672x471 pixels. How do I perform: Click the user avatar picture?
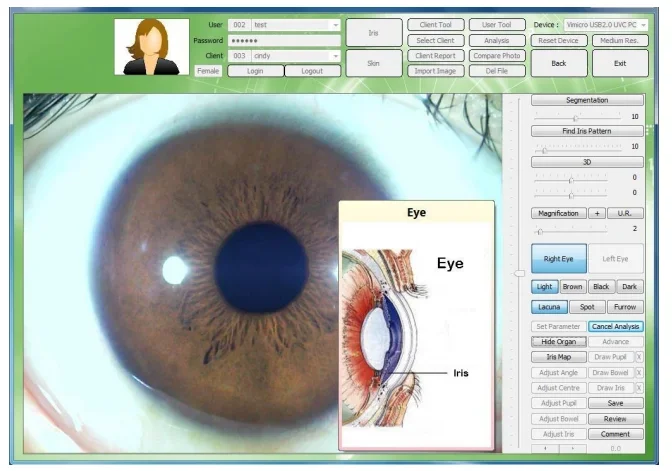click(152, 47)
